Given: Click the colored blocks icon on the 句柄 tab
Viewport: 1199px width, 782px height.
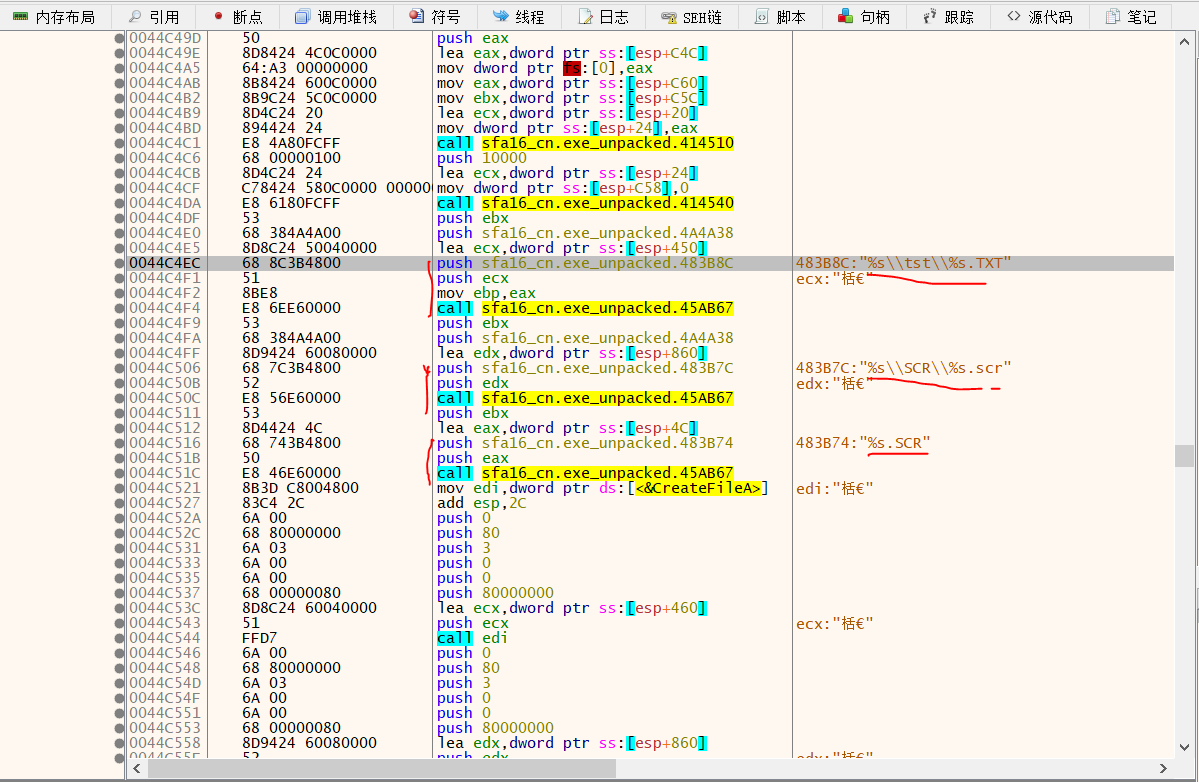Looking at the screenshot, I should click(846, 17).
